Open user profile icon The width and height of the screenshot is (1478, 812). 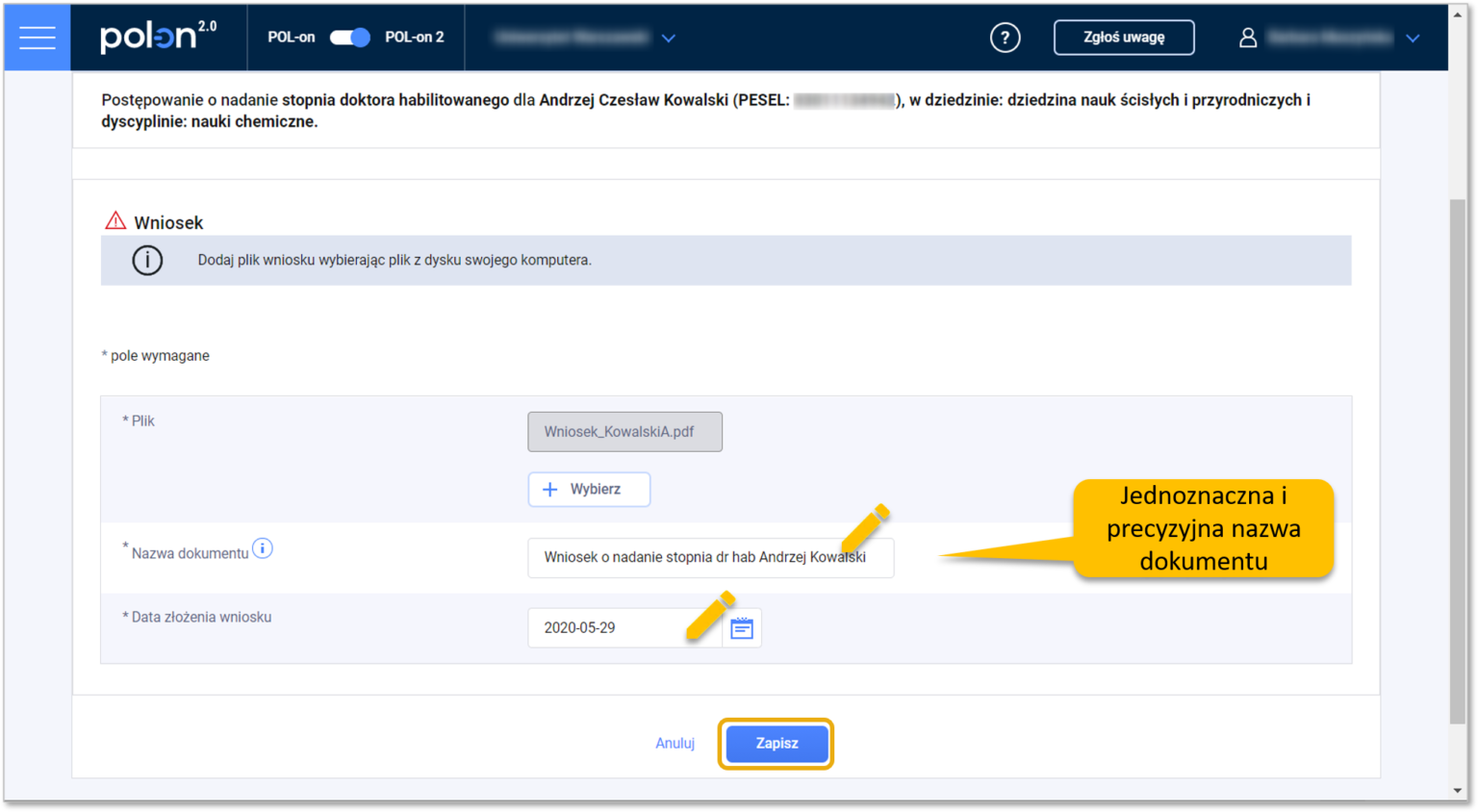point(1247,38)
